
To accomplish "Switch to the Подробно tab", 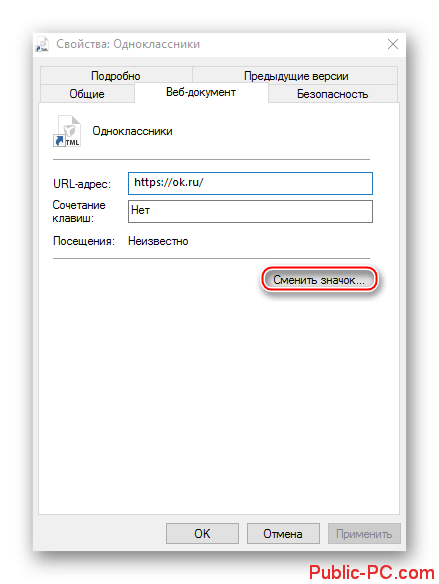I will coord(116,76).
